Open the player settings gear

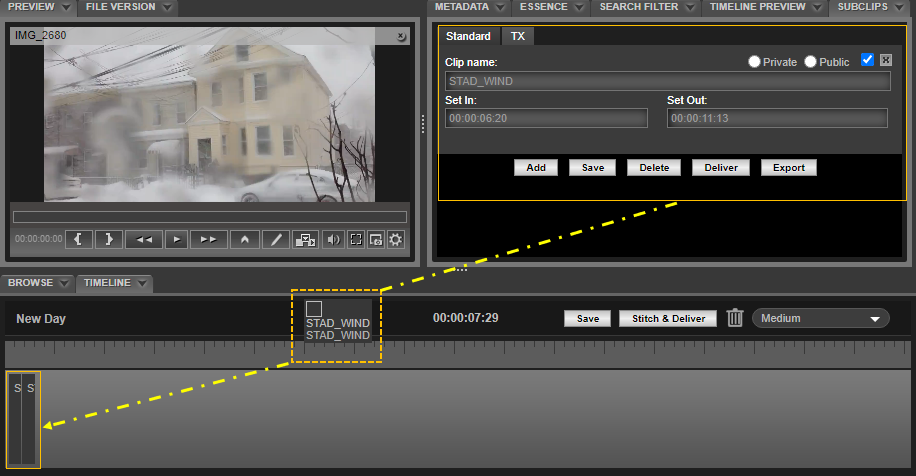pyautogui.click(x=395, y=239)
